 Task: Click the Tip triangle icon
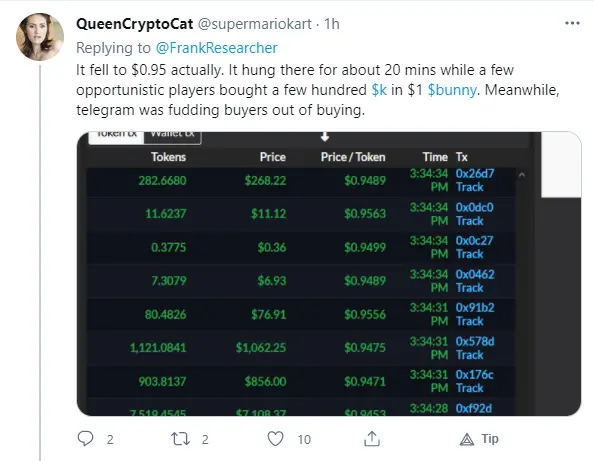coord(467,439)
